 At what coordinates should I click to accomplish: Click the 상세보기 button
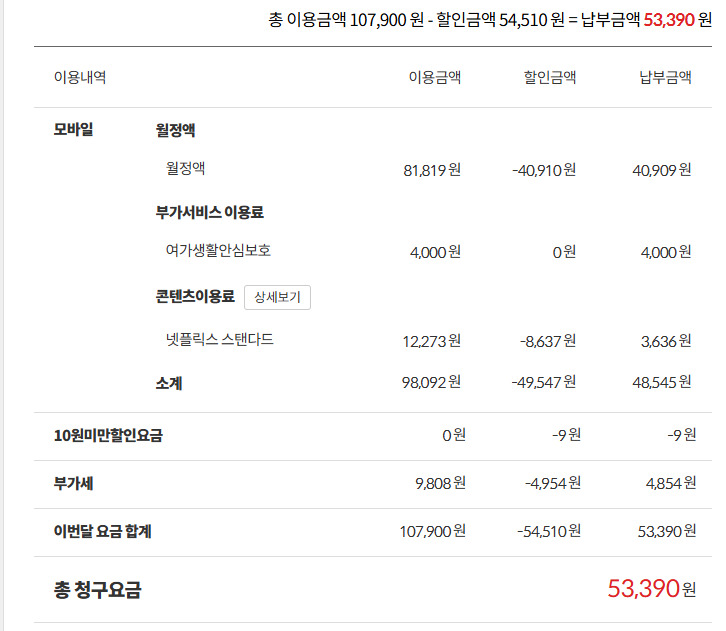277,297
